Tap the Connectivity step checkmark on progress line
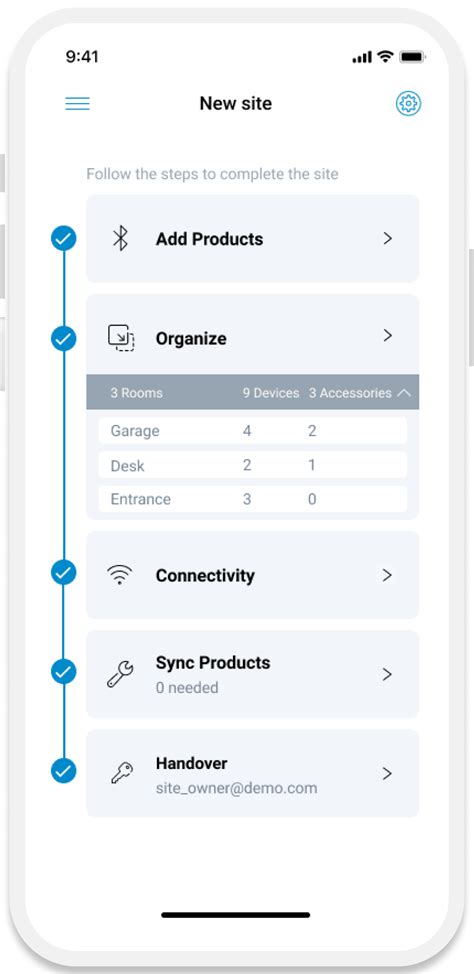This screenshot has width=474, height=974. (63, 573)
